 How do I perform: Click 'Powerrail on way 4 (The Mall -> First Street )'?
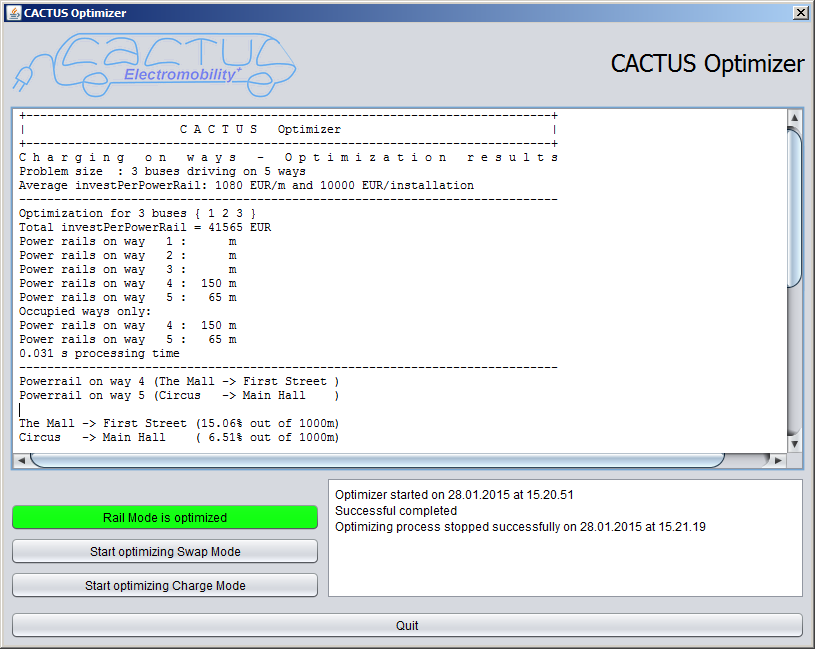point(179,381)
